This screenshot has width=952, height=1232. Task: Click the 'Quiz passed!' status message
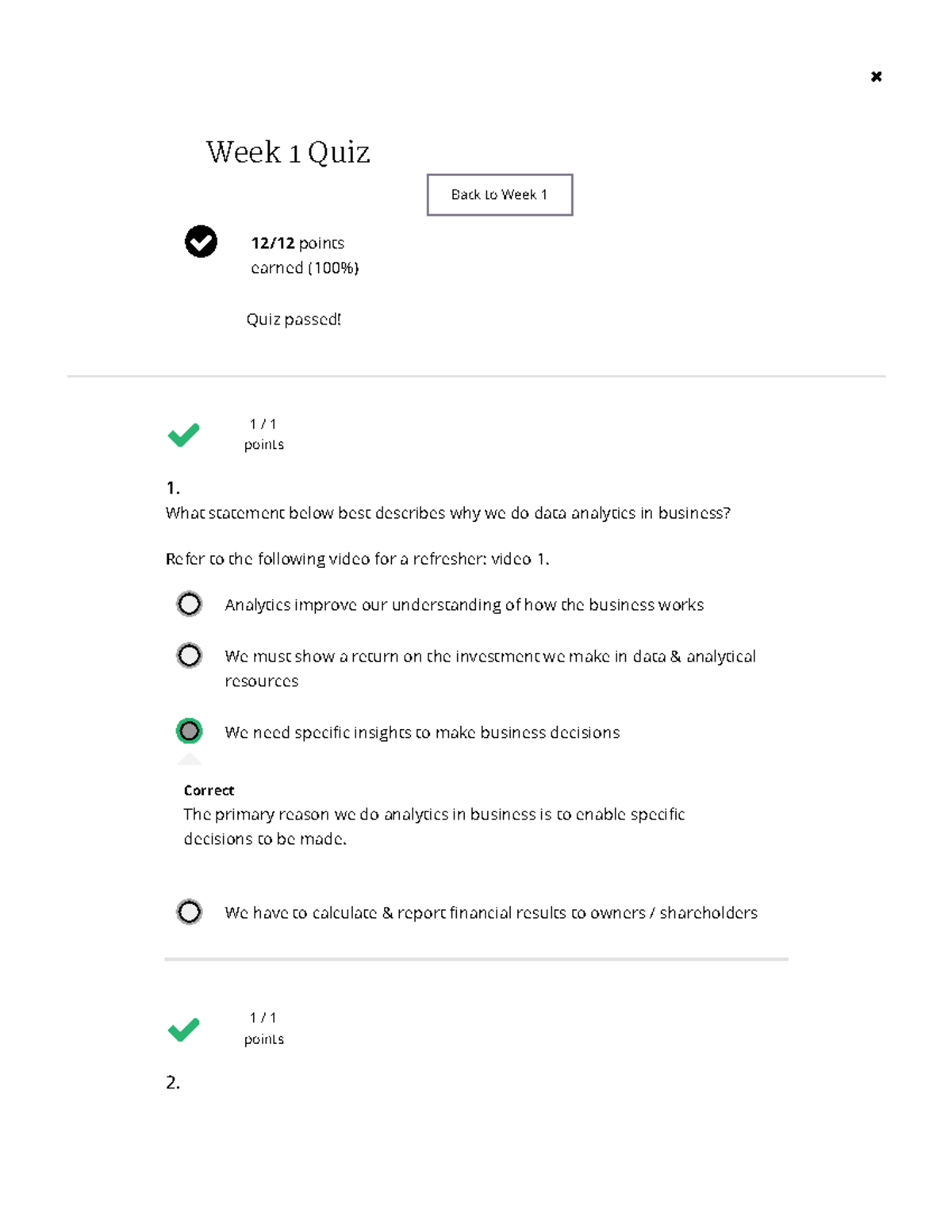pyautogui.click(x=294, y=319)
